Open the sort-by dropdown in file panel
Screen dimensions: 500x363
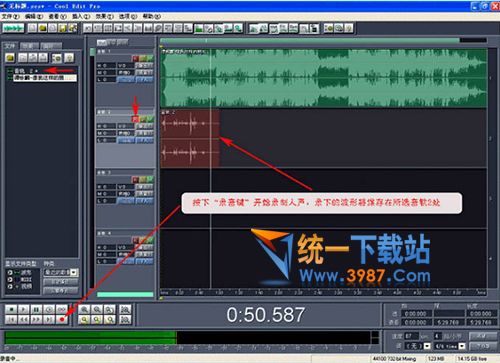[x=61, y=272]
